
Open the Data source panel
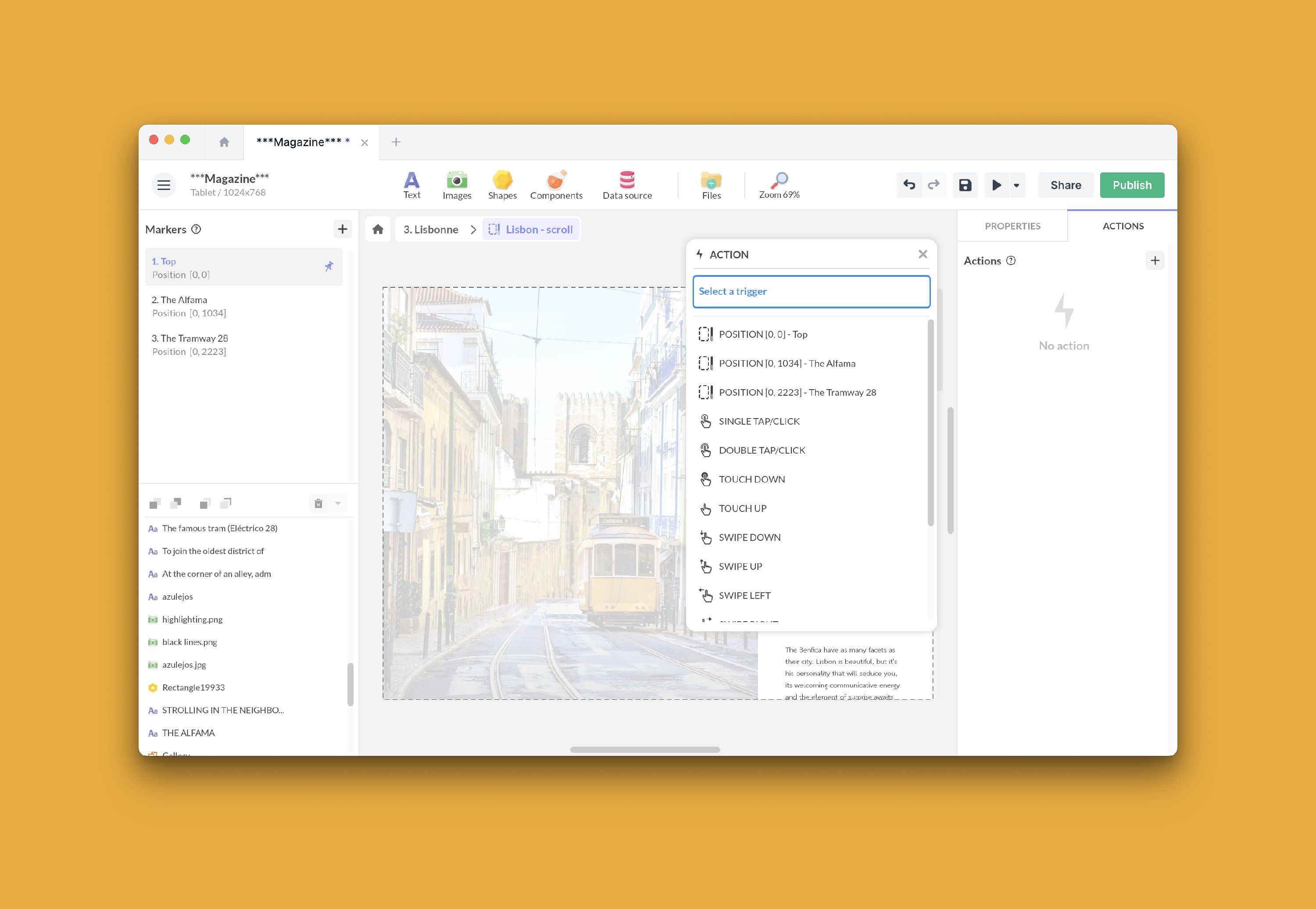tap(627, 185)
